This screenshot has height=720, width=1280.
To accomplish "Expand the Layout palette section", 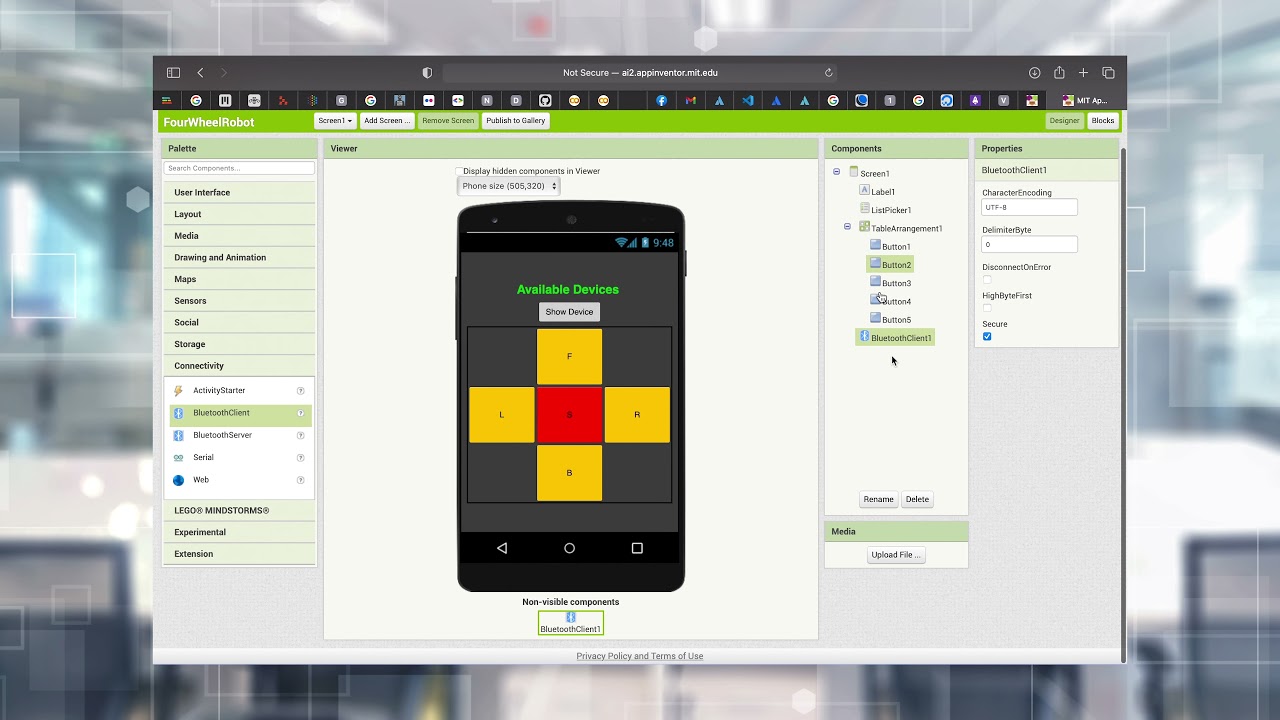I will pyautogui.click(x=239, y=214).
